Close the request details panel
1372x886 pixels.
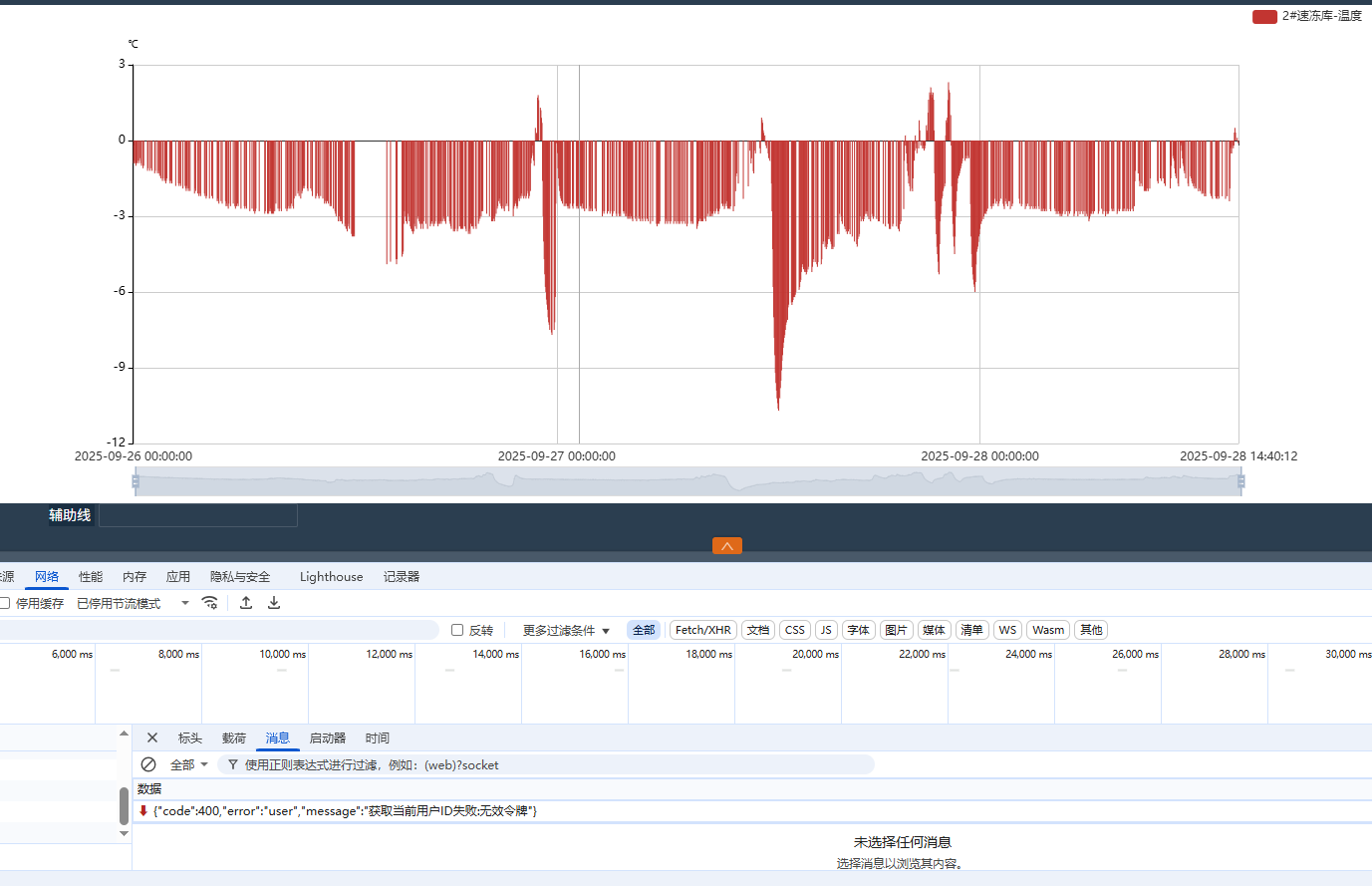coord(152,738)
